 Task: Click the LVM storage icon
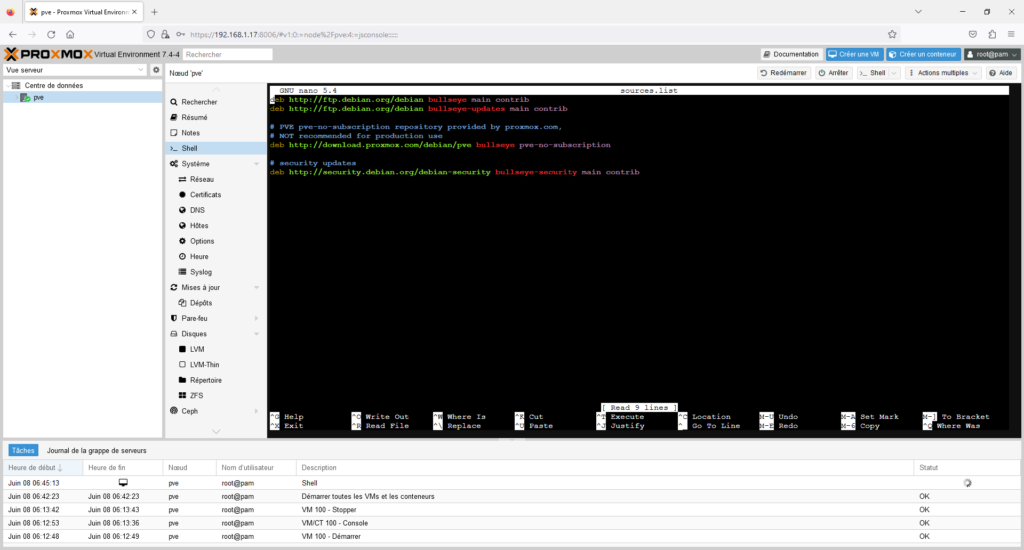pyautogui.click(x=182, y=349)
